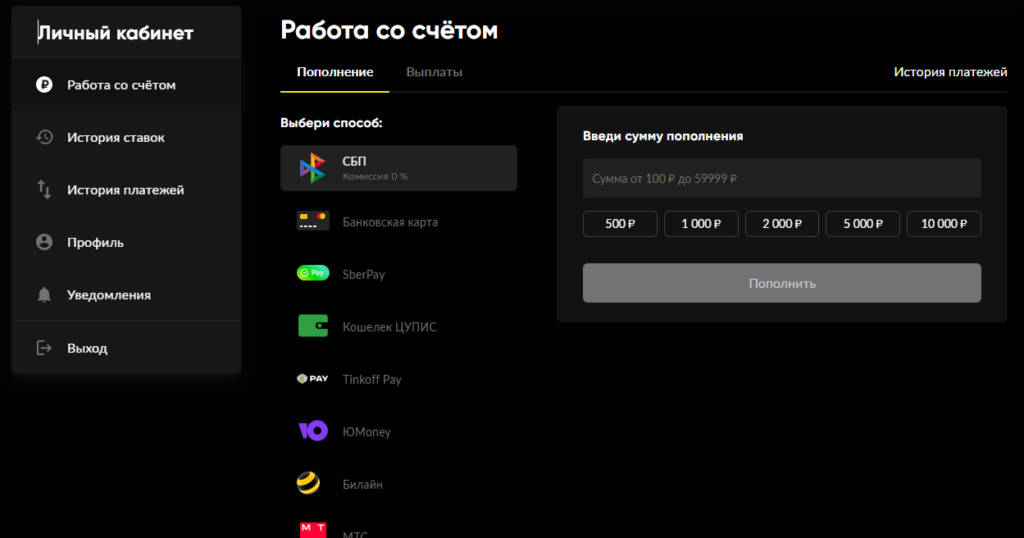Click the person avatar icon for Профиль
This screenshot has width=1024, height=538.
pyautogui.click(x=44, y=242)
